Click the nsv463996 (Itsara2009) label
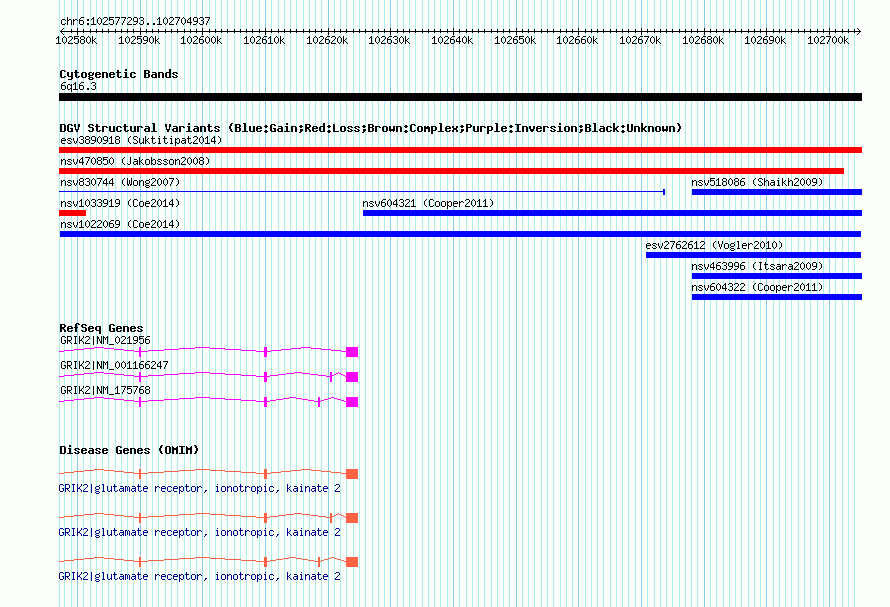This screenshot has height=607, width=890. click(x=757, y=266)
